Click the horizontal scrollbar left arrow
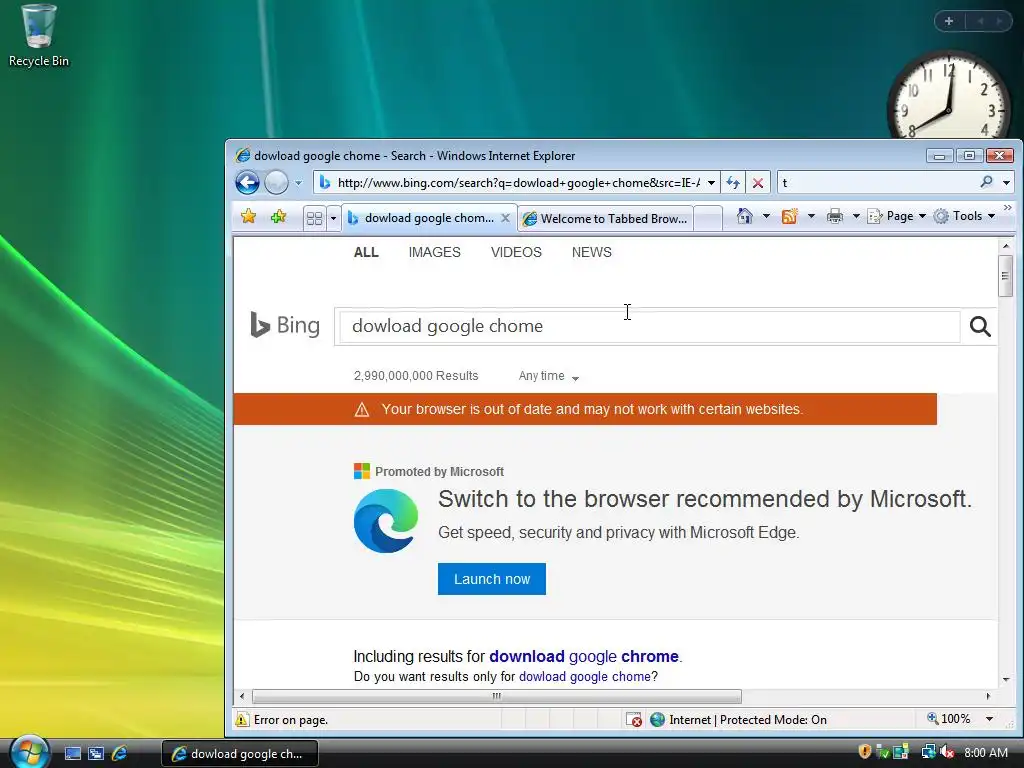The image size is (1024, 768). 242,696
